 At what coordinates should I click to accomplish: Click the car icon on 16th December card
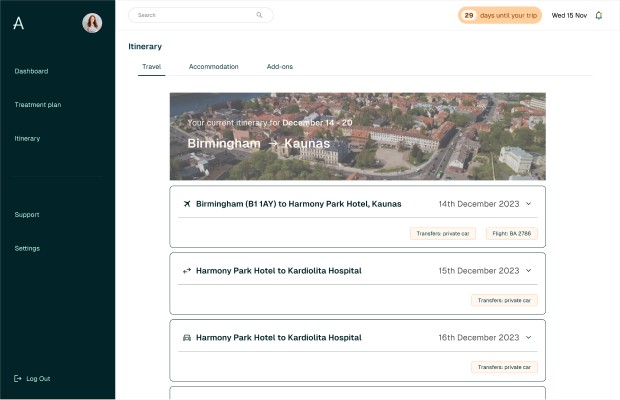tap(187, 338)
